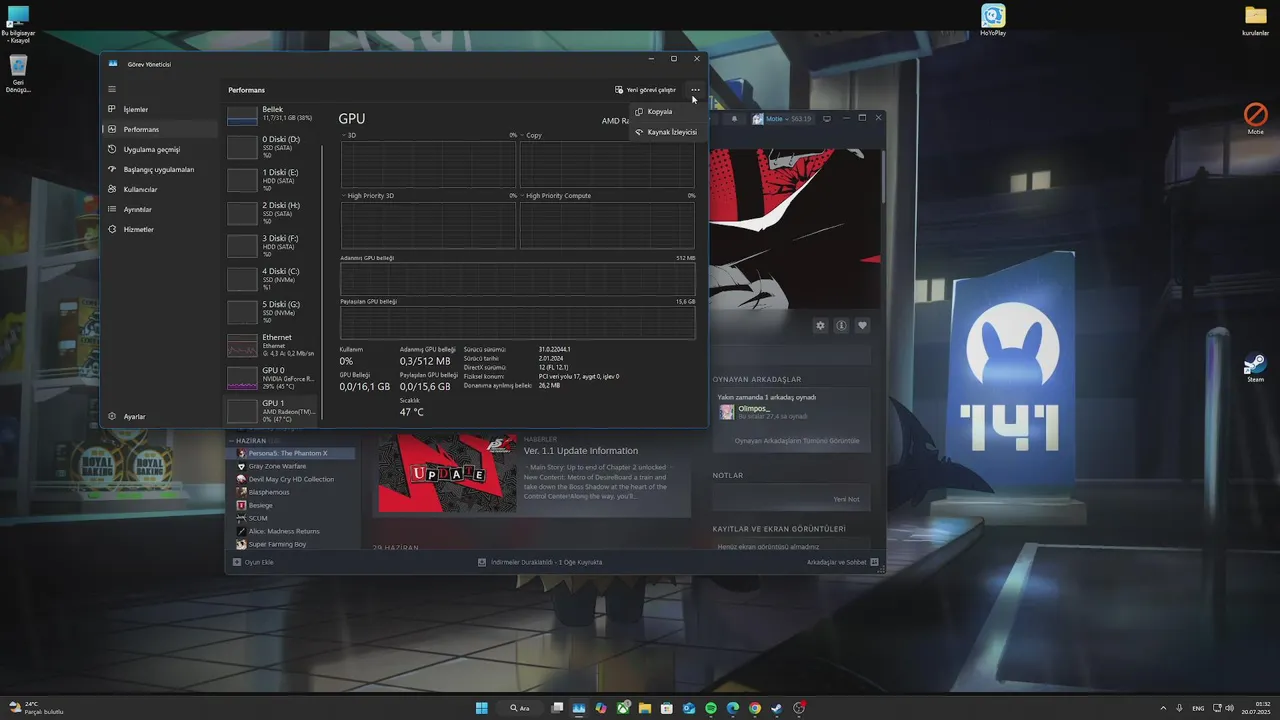Open High Priority Compute graph dropdown
This screenshot has width=1280, height=720.
[x=555, y=196]
